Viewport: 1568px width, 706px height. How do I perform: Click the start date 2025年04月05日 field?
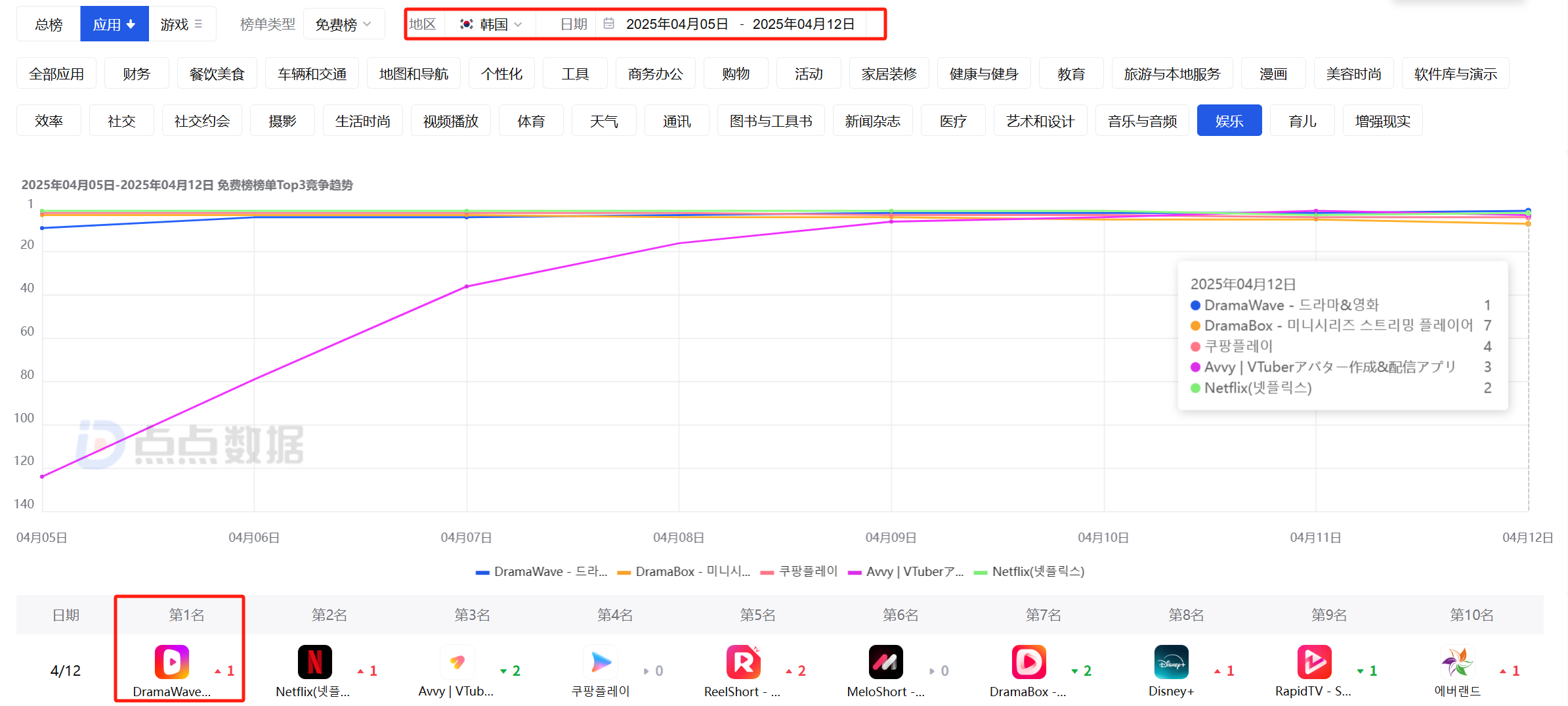pos(677,24)
